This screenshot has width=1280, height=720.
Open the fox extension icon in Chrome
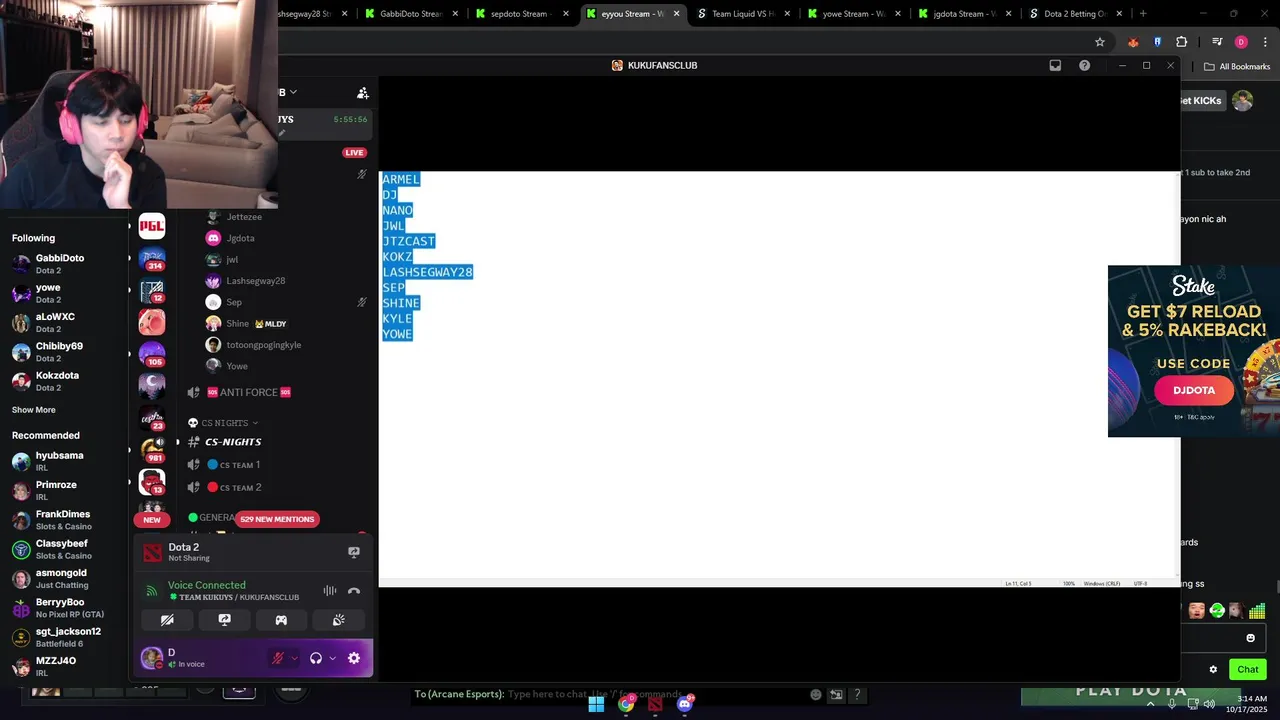(1133, 42)
